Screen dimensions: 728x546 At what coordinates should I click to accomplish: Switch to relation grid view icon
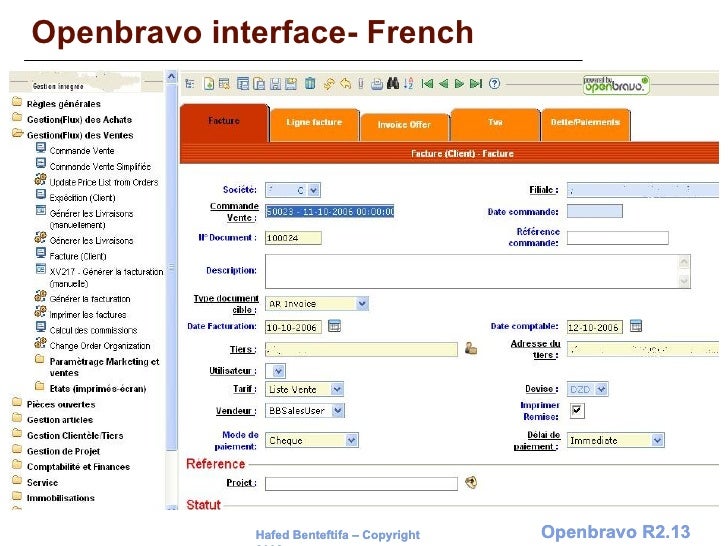[242, 84]
